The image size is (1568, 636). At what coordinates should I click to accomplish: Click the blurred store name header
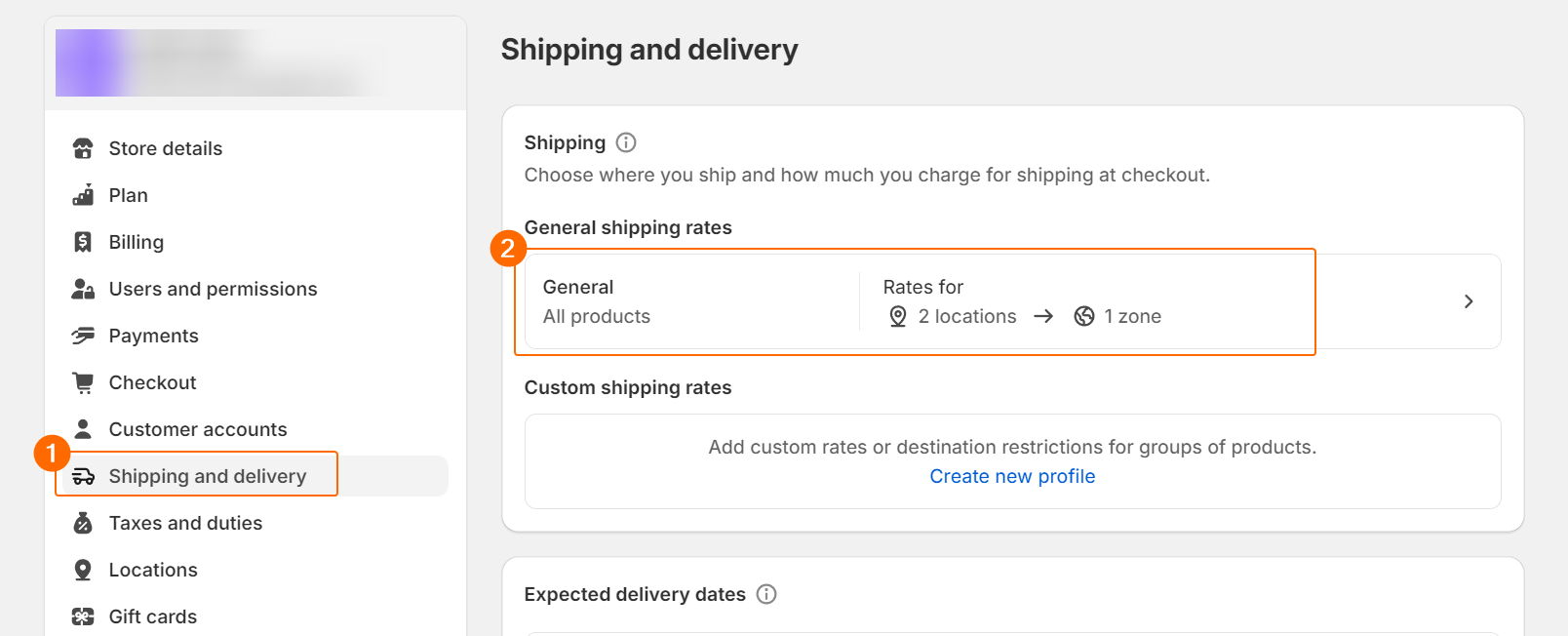click(x=215, y=63)
